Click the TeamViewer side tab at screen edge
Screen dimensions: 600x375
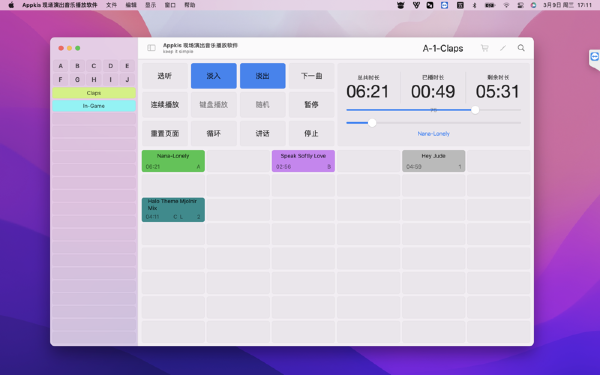pyautogui.click(x=594, y=57)
